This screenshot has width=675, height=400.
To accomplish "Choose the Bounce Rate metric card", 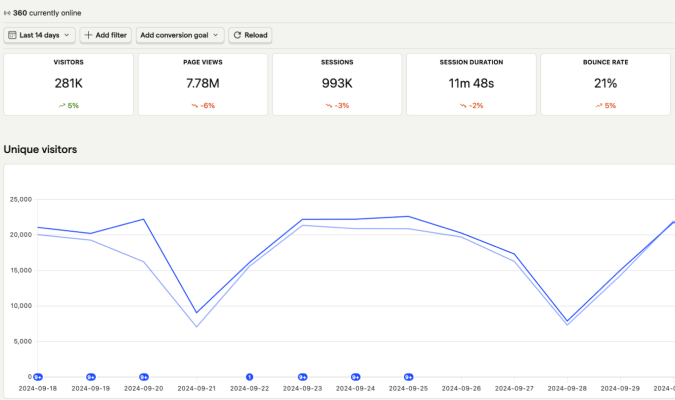I will [x=605, y=85].
